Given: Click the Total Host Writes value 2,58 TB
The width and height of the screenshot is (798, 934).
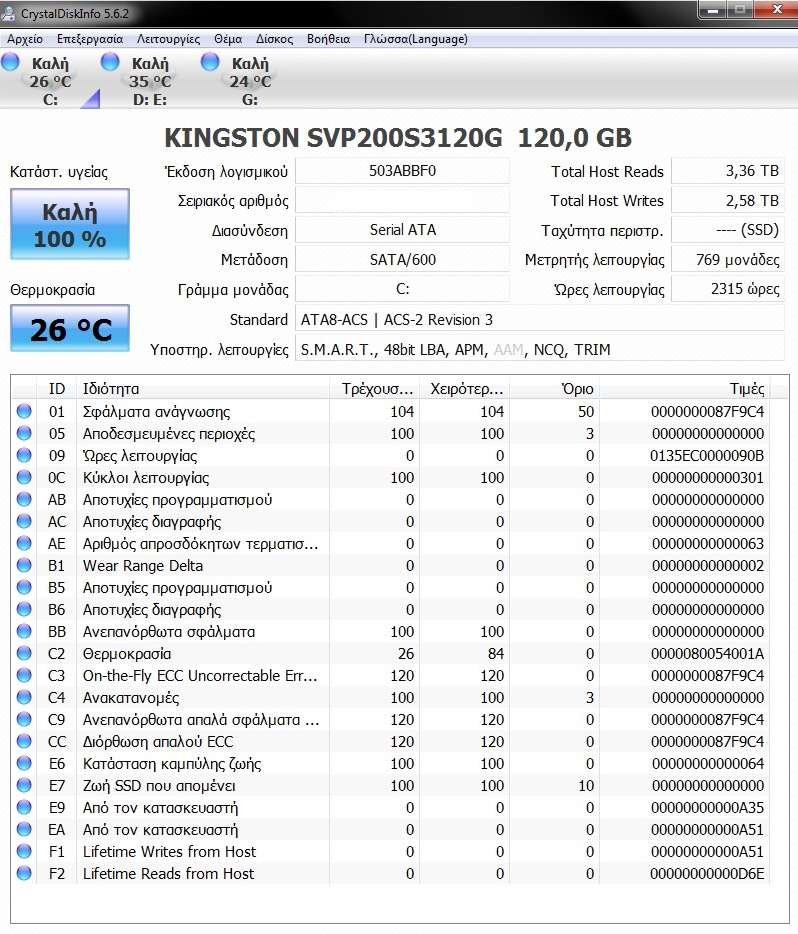Looking at the screenshot, I should click(728, 200).
